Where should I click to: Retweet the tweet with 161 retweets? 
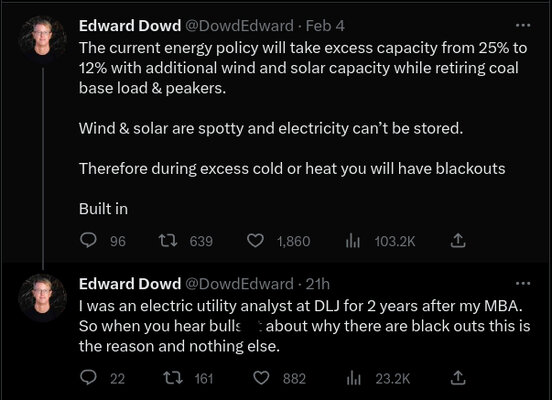coord(173,379)
